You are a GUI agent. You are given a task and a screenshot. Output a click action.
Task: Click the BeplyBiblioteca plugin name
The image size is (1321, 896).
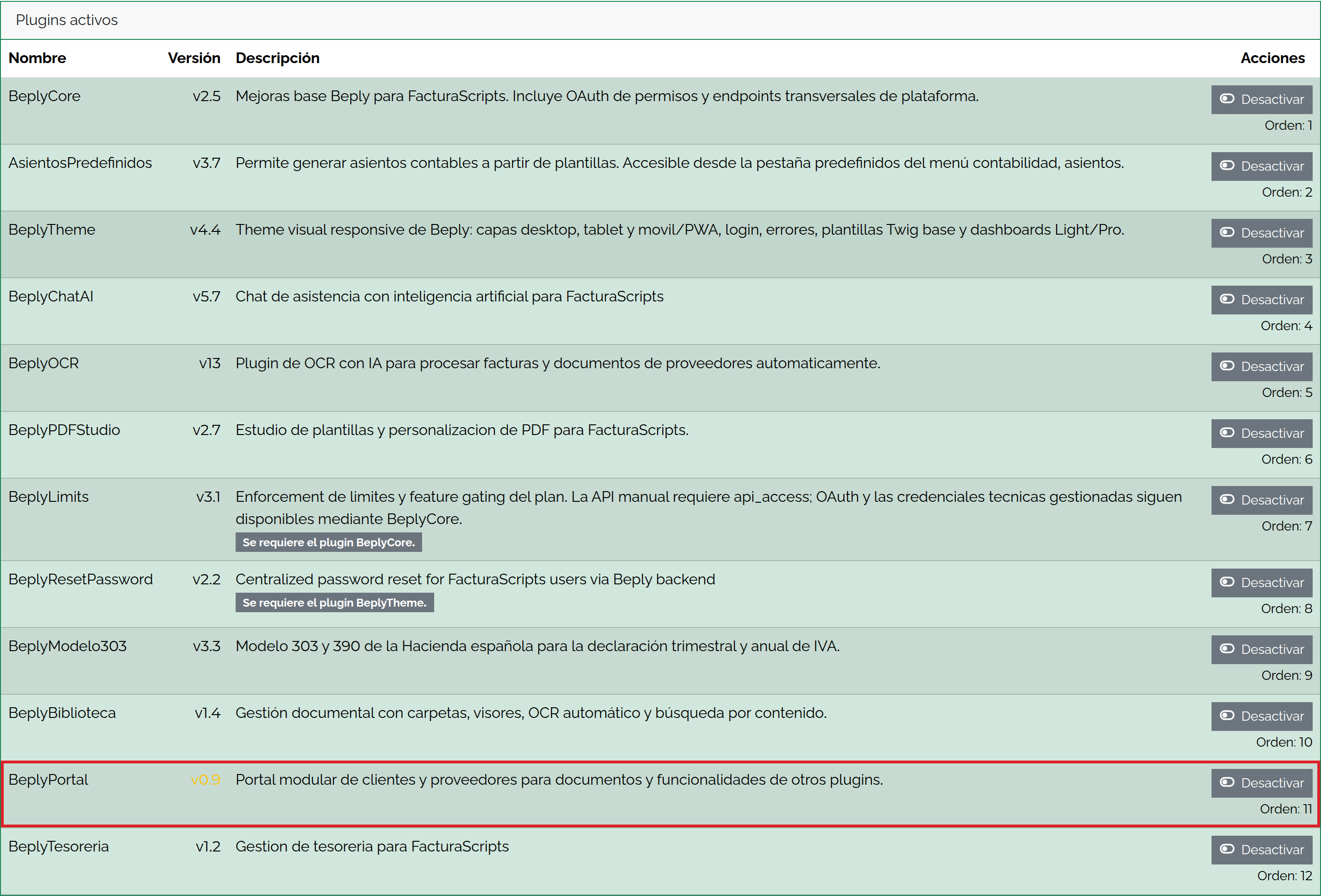point(62,712)
